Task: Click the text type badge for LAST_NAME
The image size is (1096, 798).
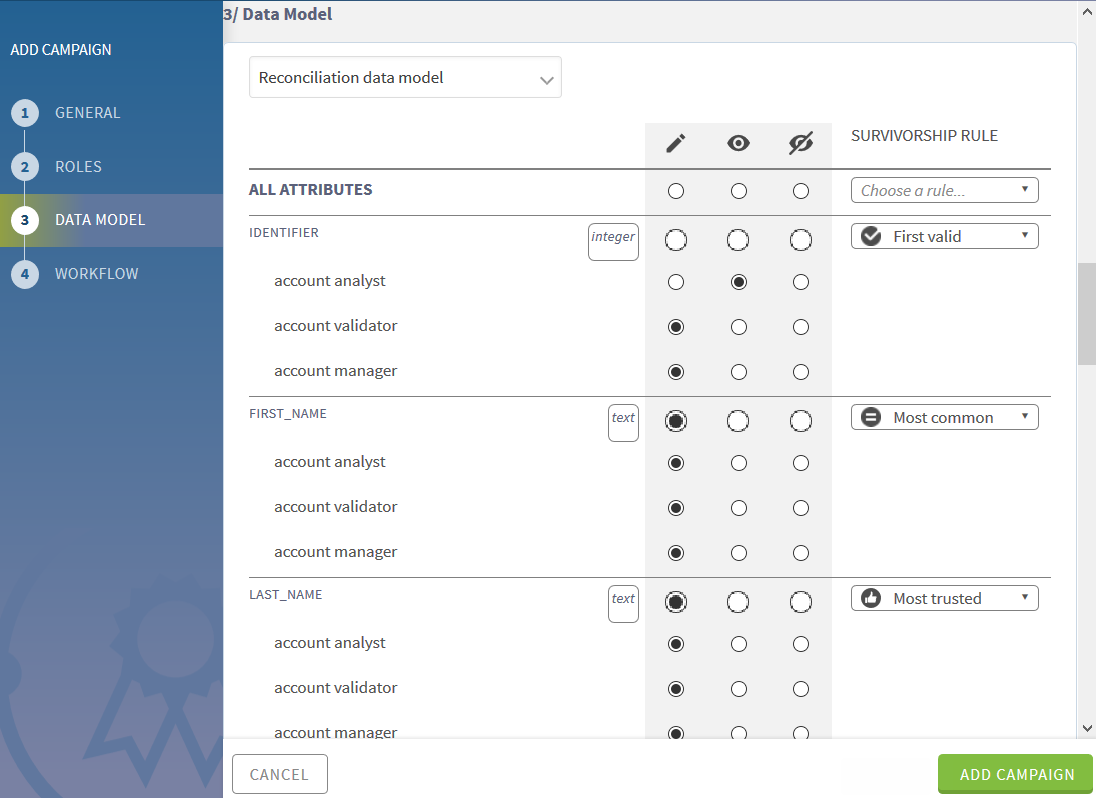Action: (x=623, y=603)
